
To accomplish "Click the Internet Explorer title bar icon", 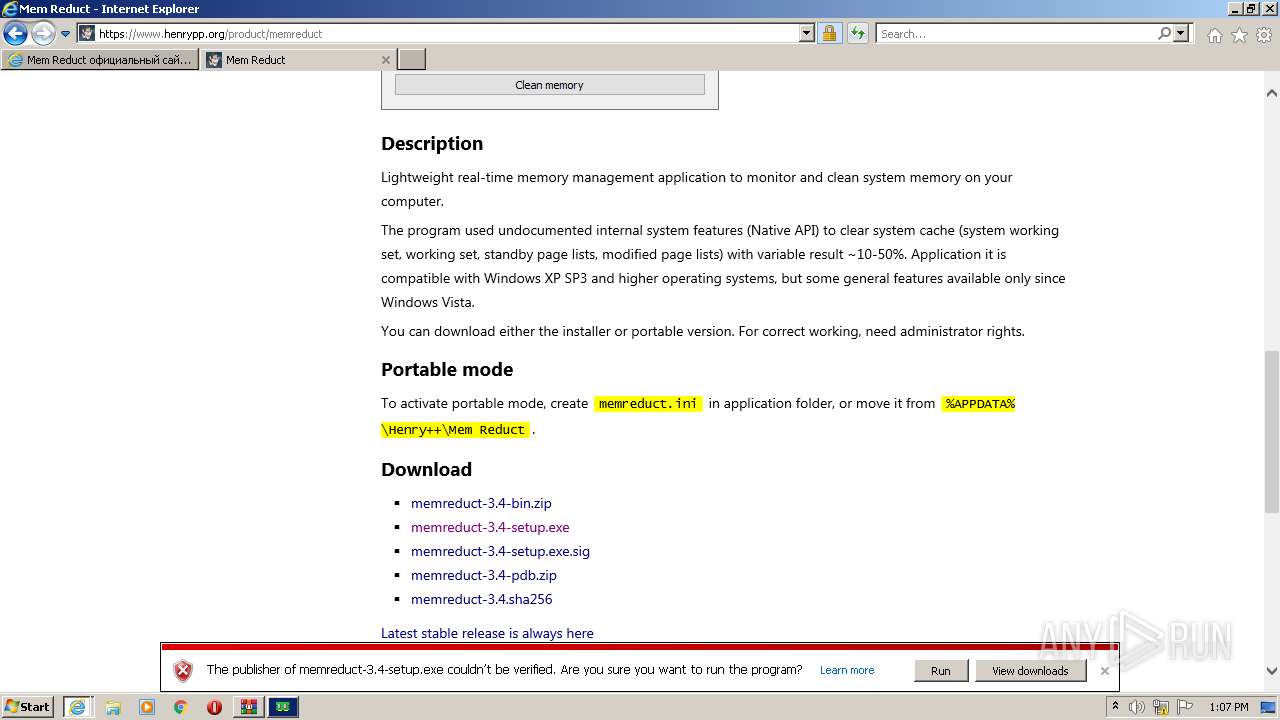I will pyautogui.click(x=10, y=9).
